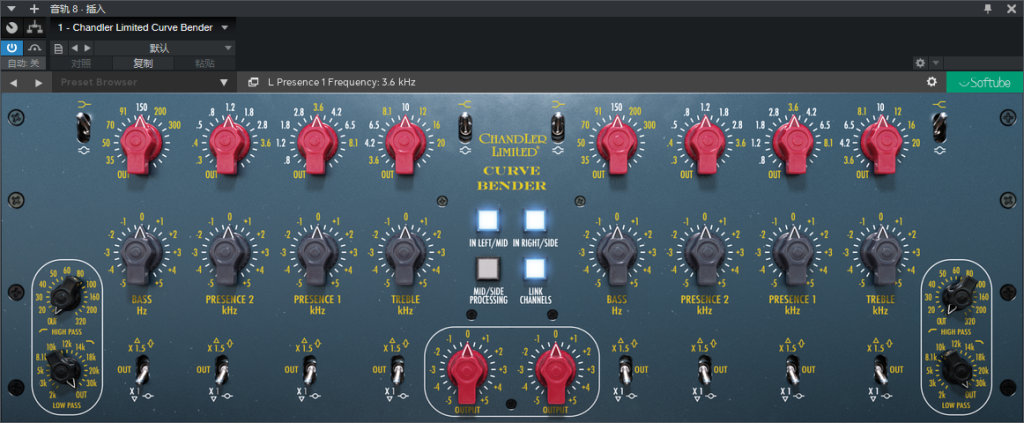Enable MID/SIDE PROCESSING button
The height and width of the screenshot is (423, 1024).
(488, 268)
